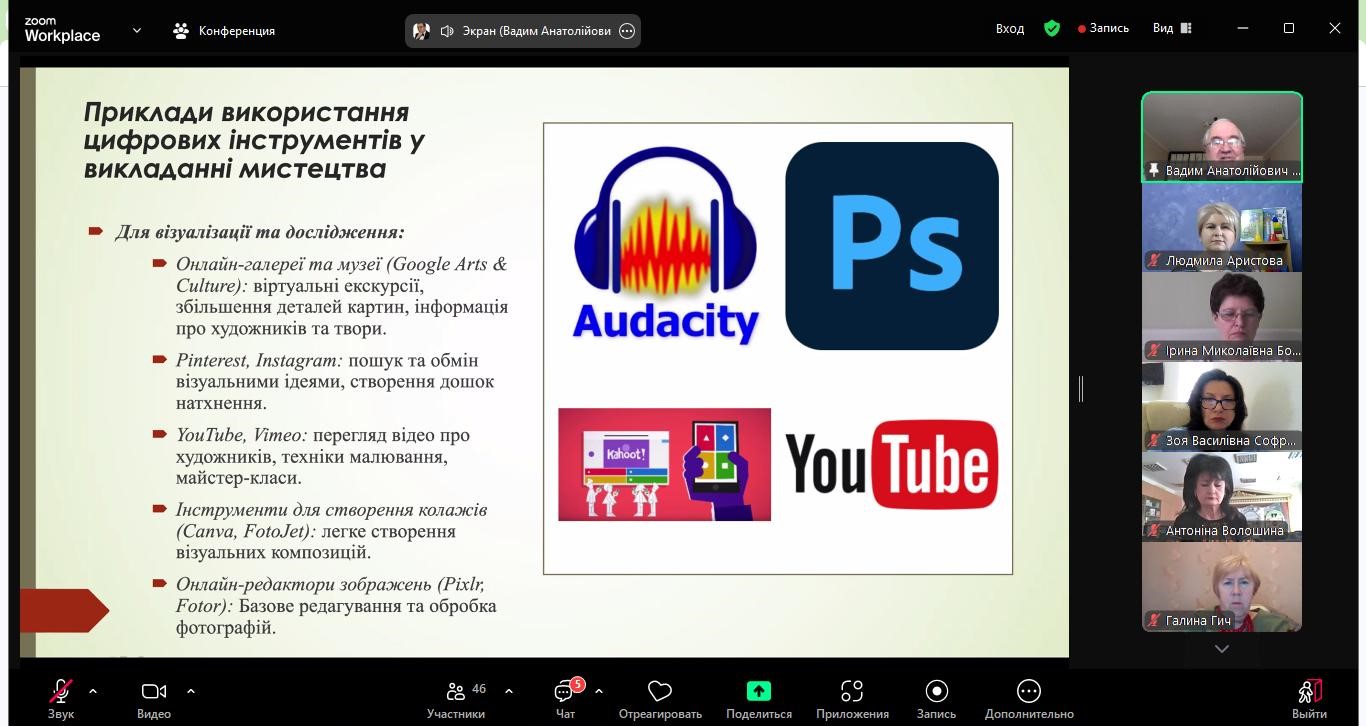The width and height of the screenshot is (1366, 726).
Task: Expand participants options arrow next to Участники
Action: [x=509, y=691]
